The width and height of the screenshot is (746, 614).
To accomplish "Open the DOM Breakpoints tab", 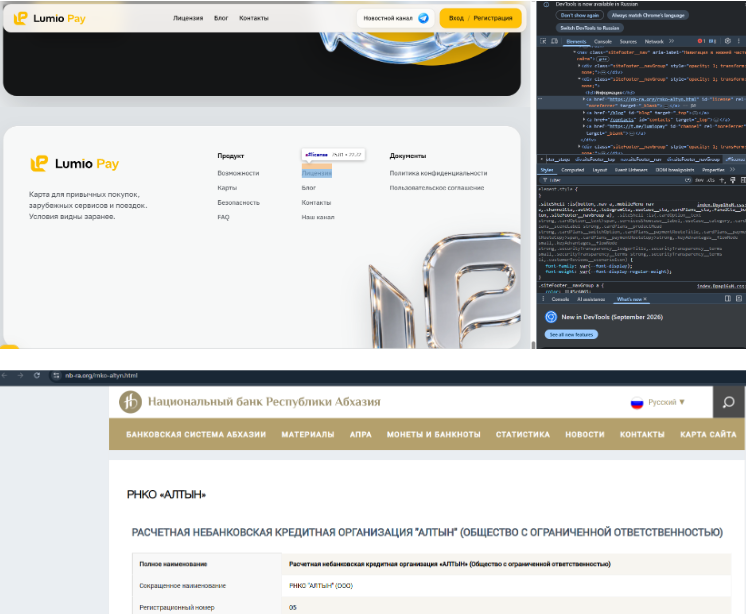I will 675,170.
